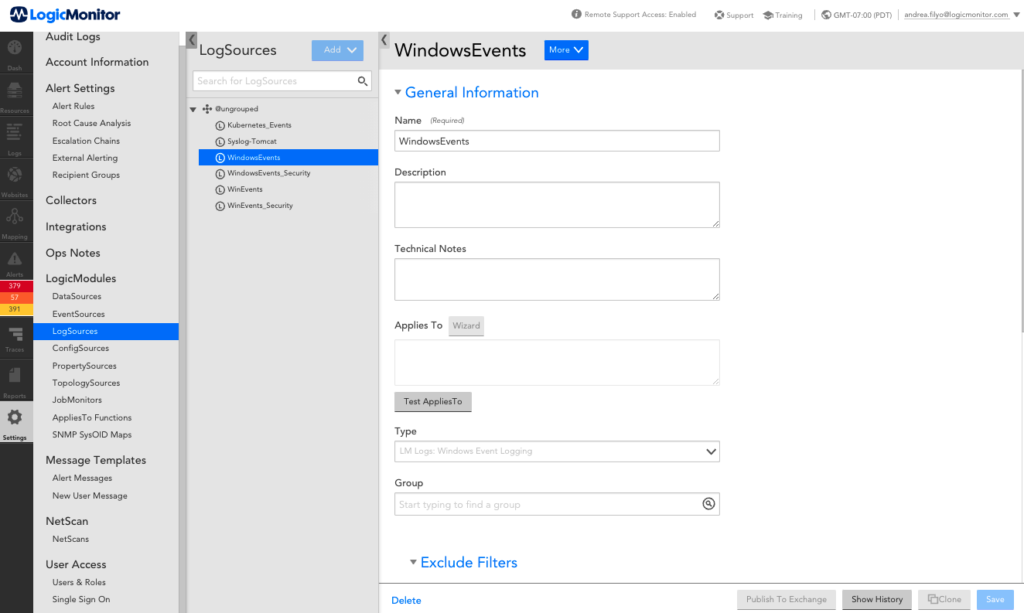Collapse the Exclude Filters section

pos(413,562)
